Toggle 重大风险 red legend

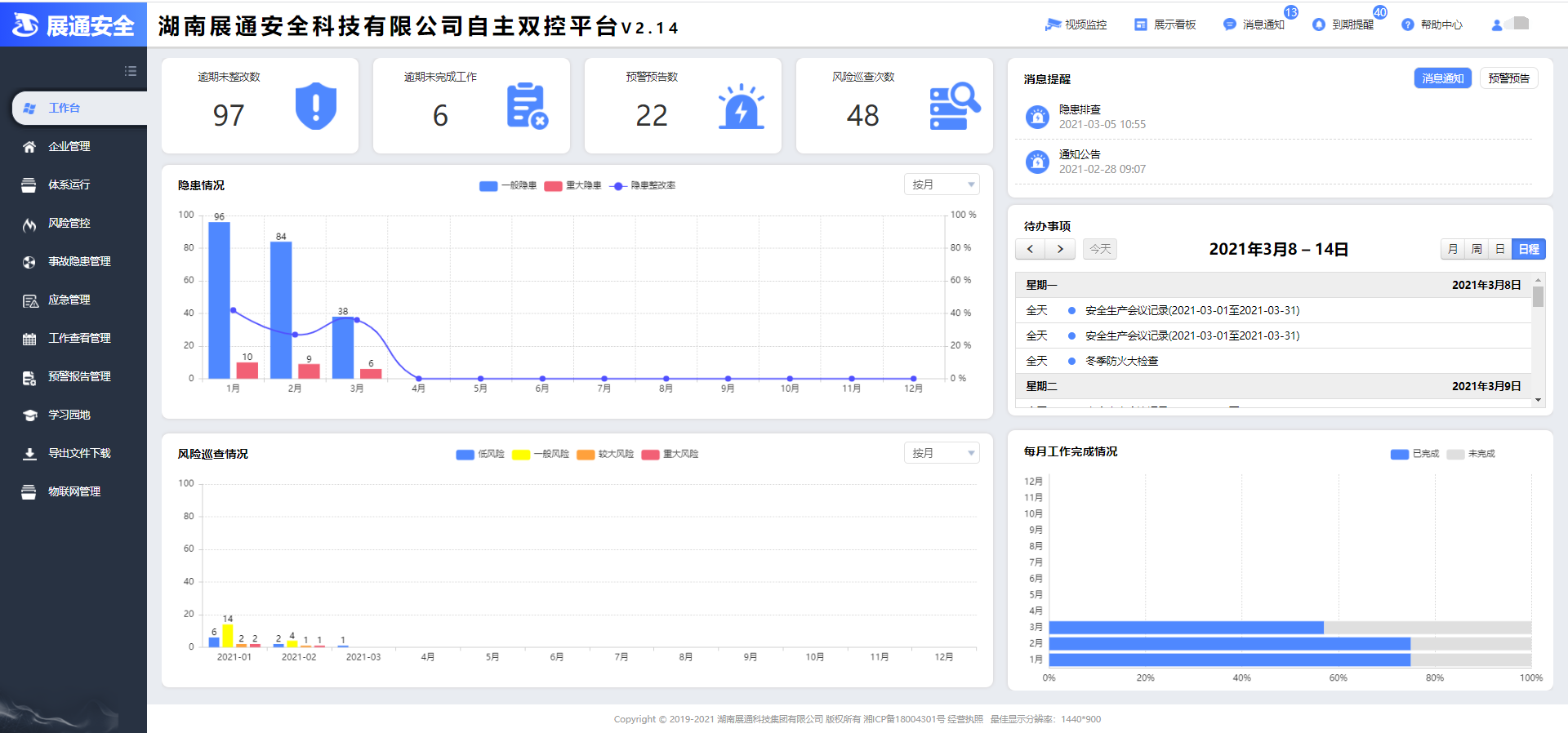coord(670,455)
